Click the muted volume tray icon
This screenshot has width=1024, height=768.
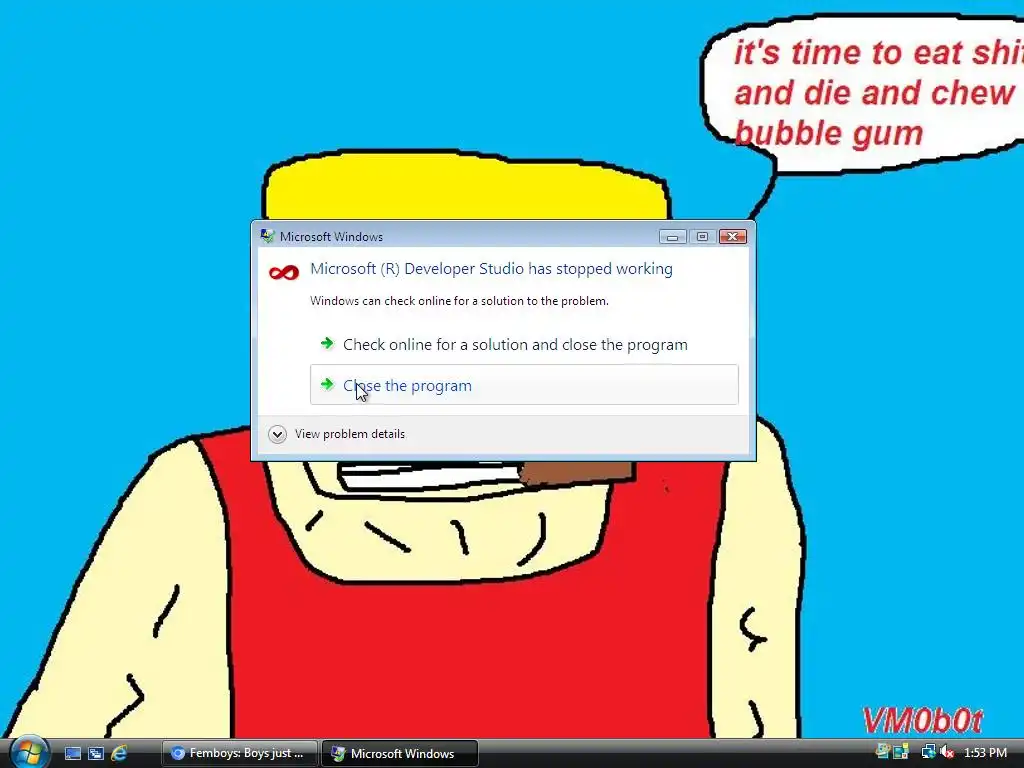pyautogui.click(x=948, y=753)
